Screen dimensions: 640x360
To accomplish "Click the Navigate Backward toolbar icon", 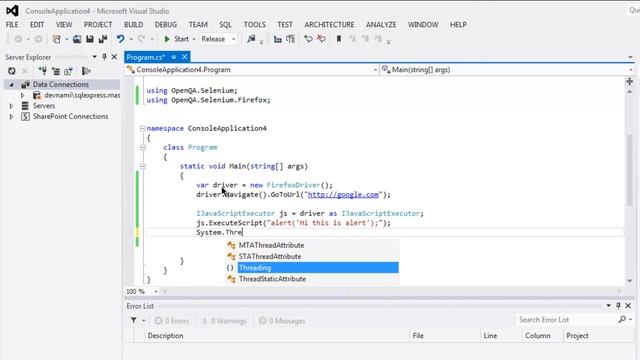I will pos(18,39).
